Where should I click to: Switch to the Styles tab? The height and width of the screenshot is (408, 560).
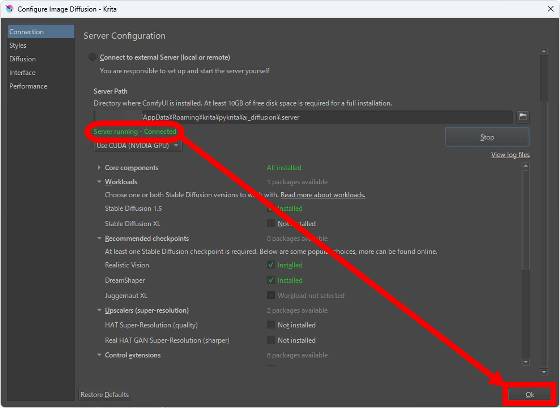pyautogui.click(x=41, y=45)
